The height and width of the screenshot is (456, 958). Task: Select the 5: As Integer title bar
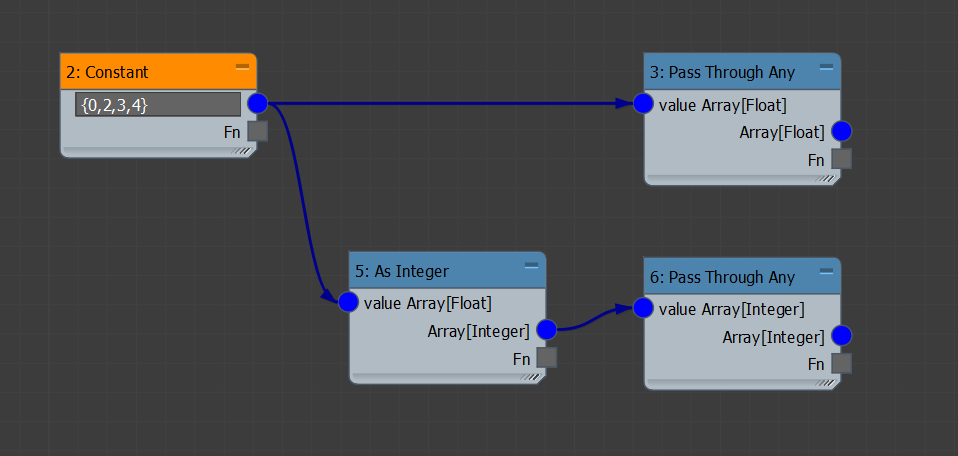tap(447, 270)
